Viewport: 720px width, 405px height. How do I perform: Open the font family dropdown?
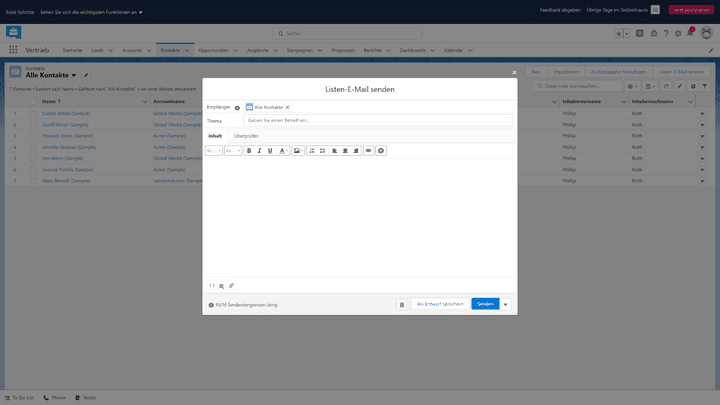click(x=214, y=151)
